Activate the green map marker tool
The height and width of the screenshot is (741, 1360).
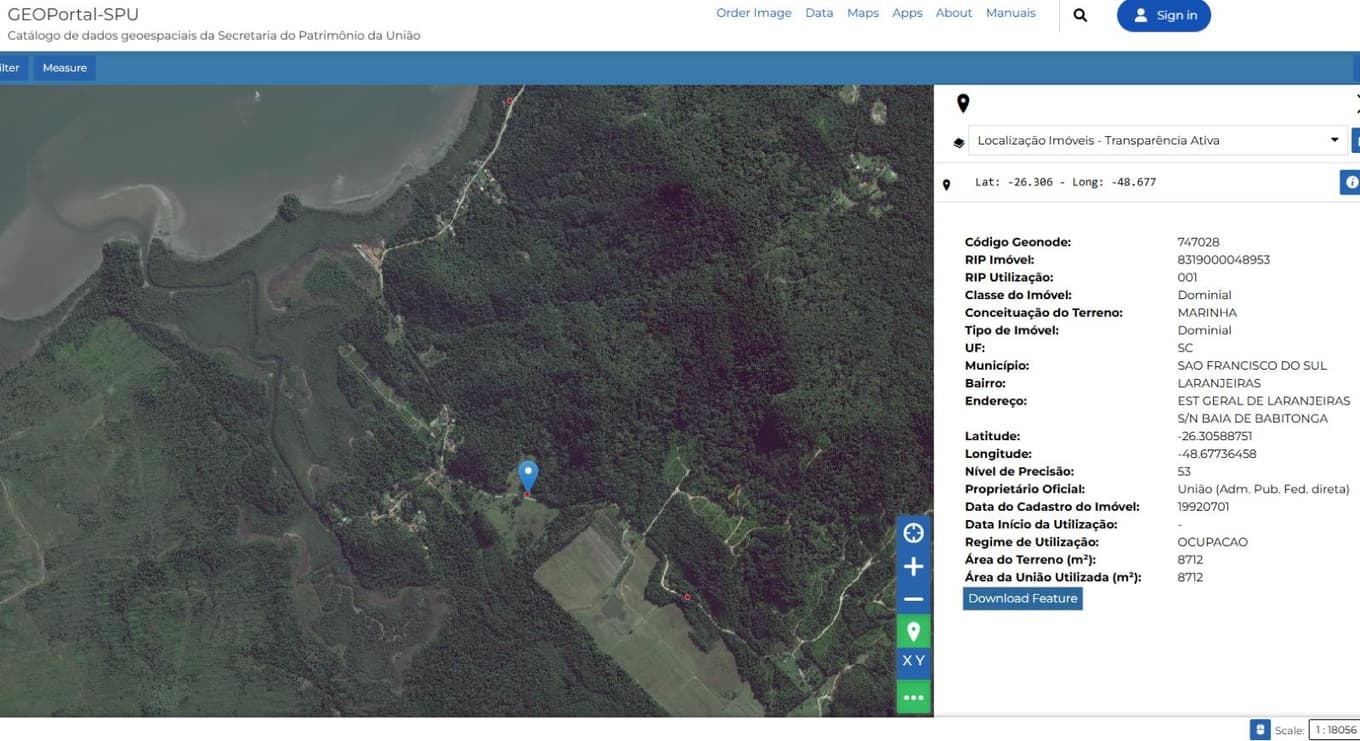(913, 631)
